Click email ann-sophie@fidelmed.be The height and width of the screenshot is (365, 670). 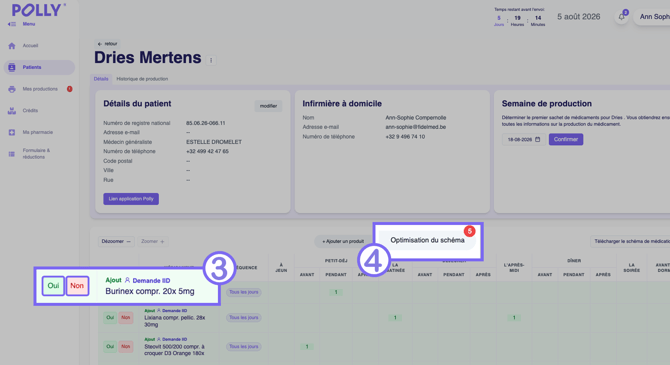[x=416, y=127]
